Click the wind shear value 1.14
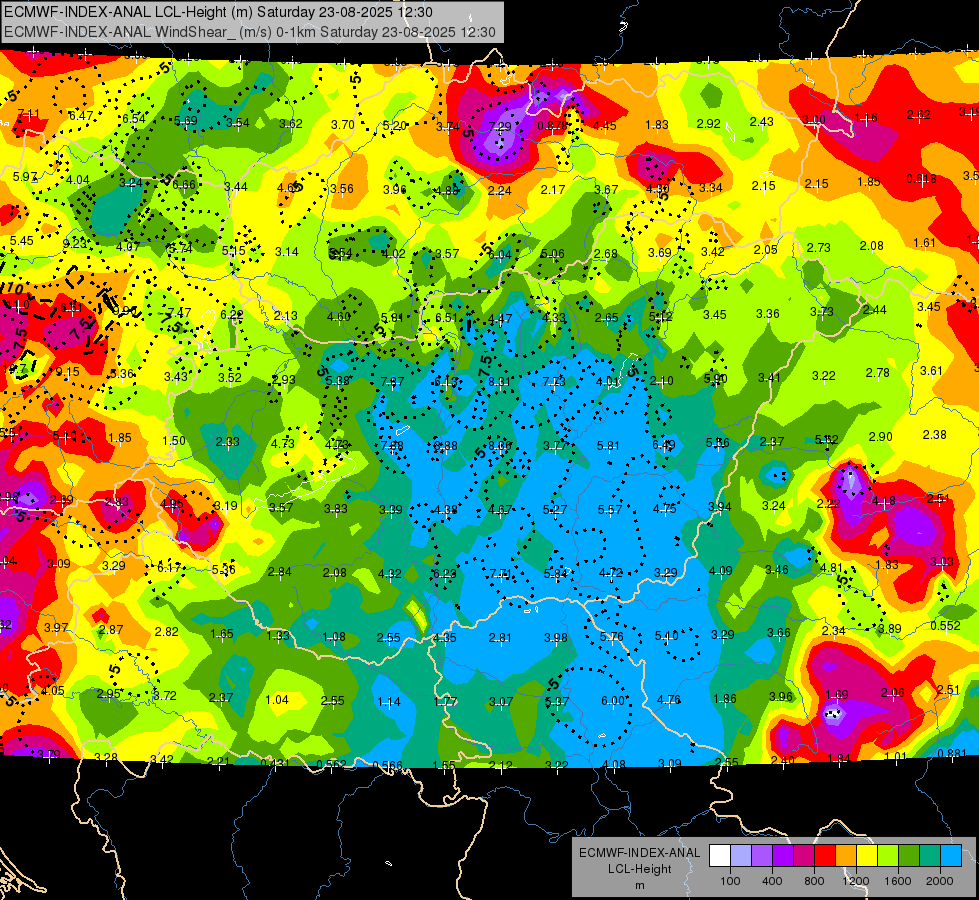The image size is (979, 900). pyautogui.click(x=389, y=702)
